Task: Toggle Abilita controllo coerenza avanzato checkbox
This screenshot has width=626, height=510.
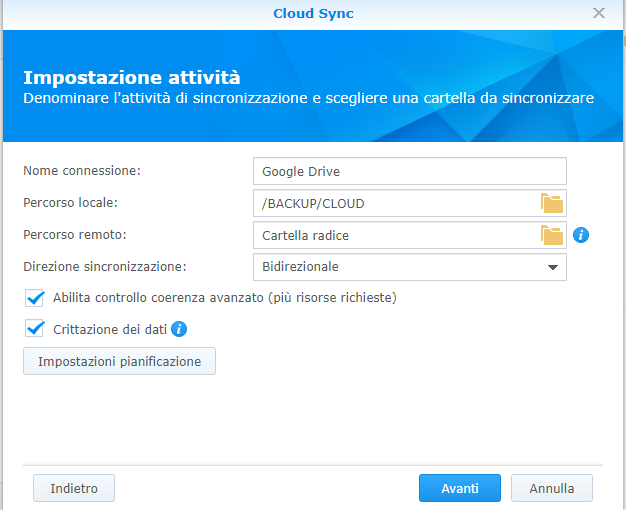Action: coord(34,298)
